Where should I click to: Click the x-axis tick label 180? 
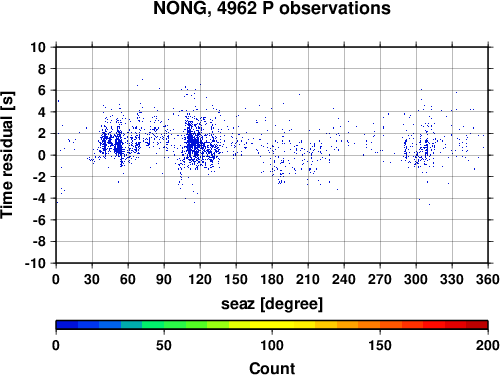pyautogui.click(x=272, y=279)
